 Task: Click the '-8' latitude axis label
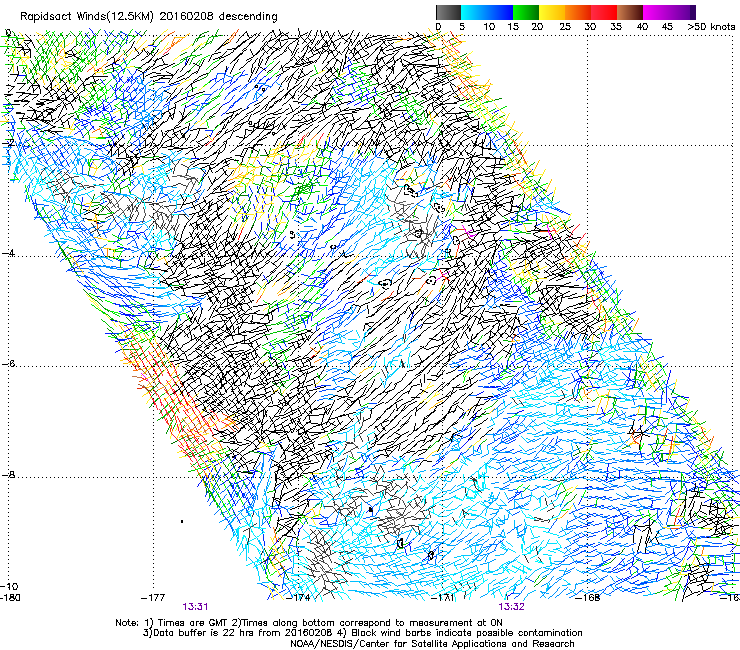tap(8, 474)
